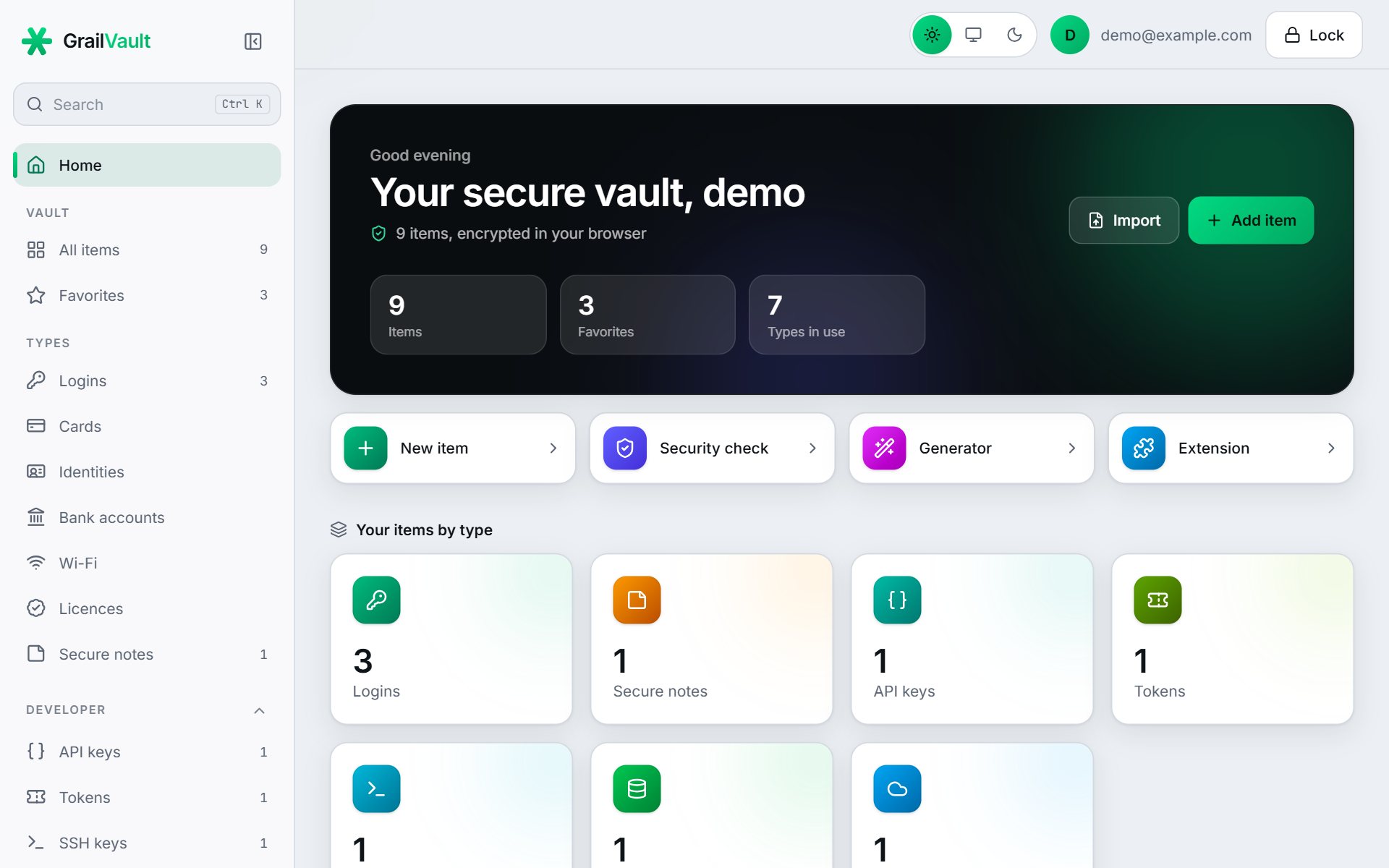
Task: Open SSH keys in sidebar
Action: (x=147, y=843)
